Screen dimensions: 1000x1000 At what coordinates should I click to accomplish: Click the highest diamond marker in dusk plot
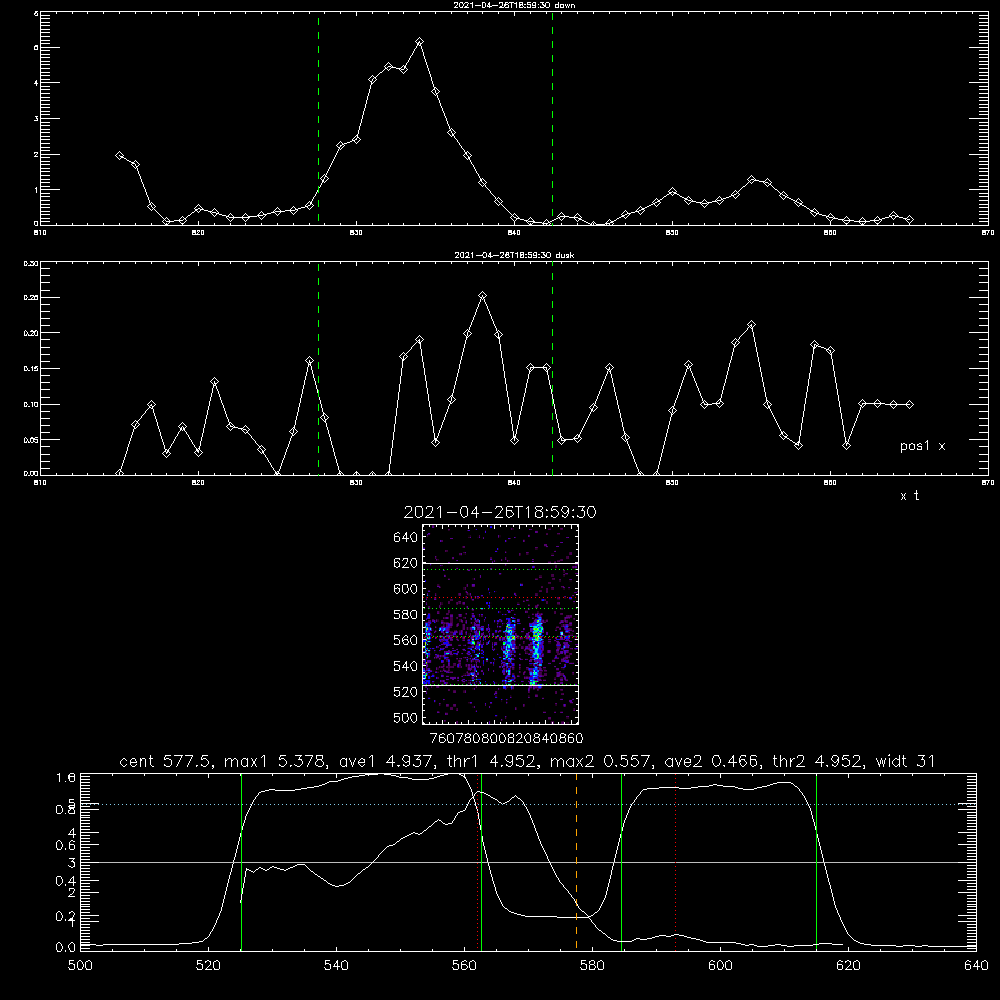coord(483,295)
